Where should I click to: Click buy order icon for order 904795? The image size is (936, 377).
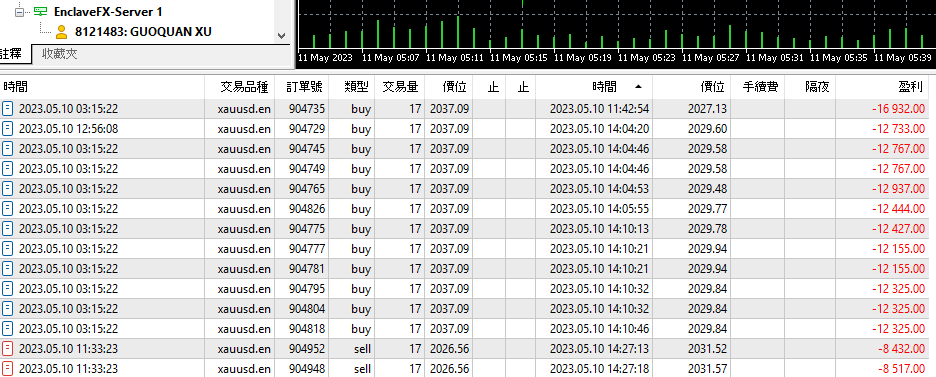(x=8, y=289)
